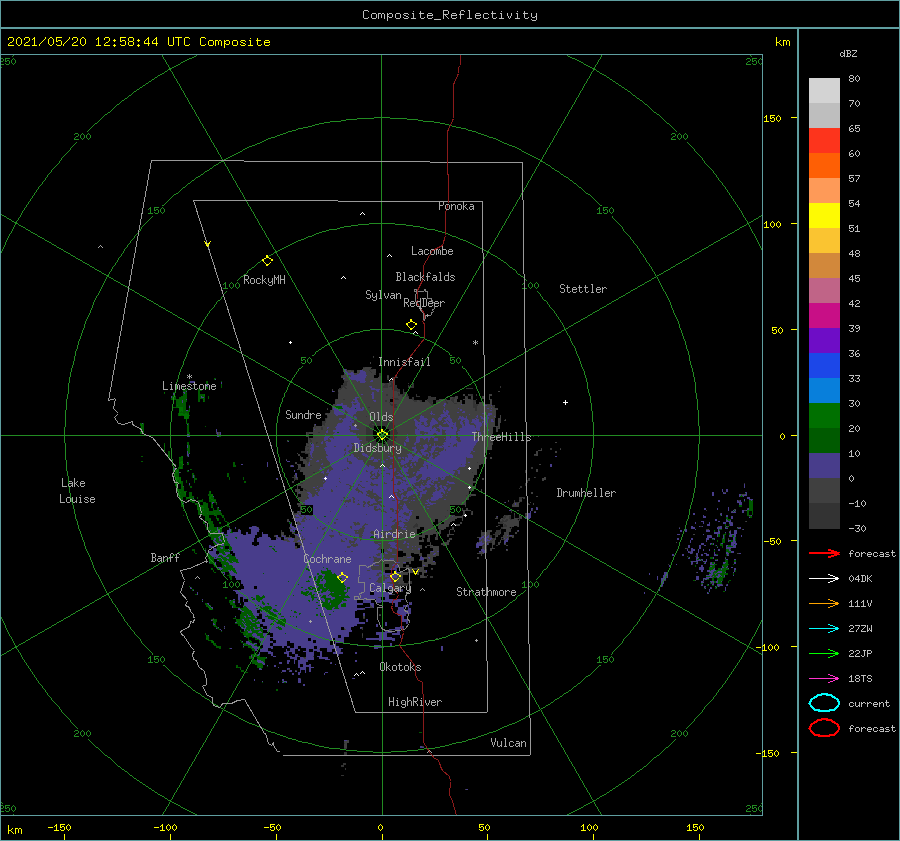Screen dimensions: 900x841
Task: Click the cyan current ellipse legend icon
Action: pos(824,703)
